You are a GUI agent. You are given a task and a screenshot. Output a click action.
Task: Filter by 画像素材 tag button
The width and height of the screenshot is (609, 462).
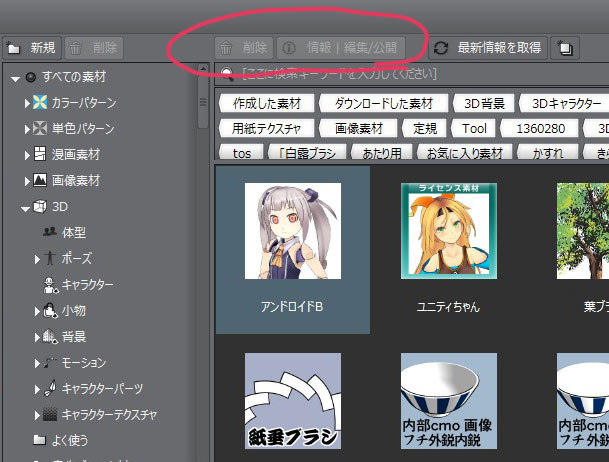358,128
